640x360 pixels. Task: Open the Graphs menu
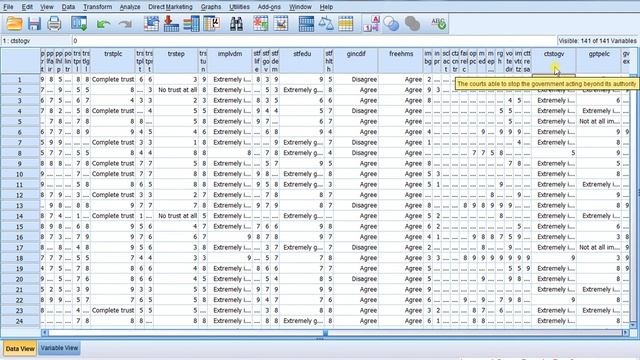tap(211, 7)
